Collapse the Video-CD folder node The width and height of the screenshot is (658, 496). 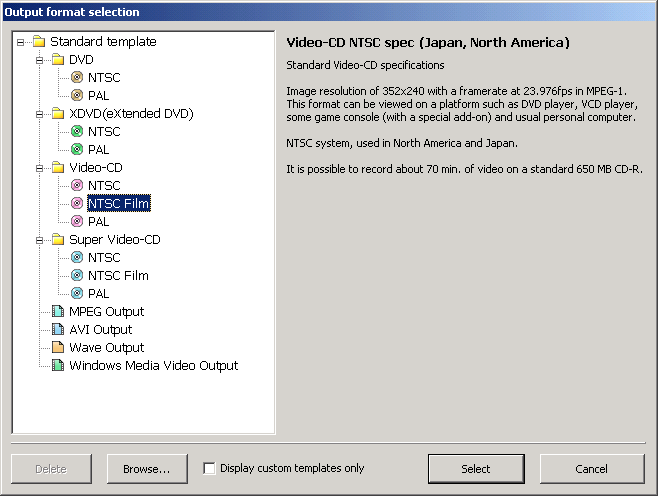click(x=40, y=168)
